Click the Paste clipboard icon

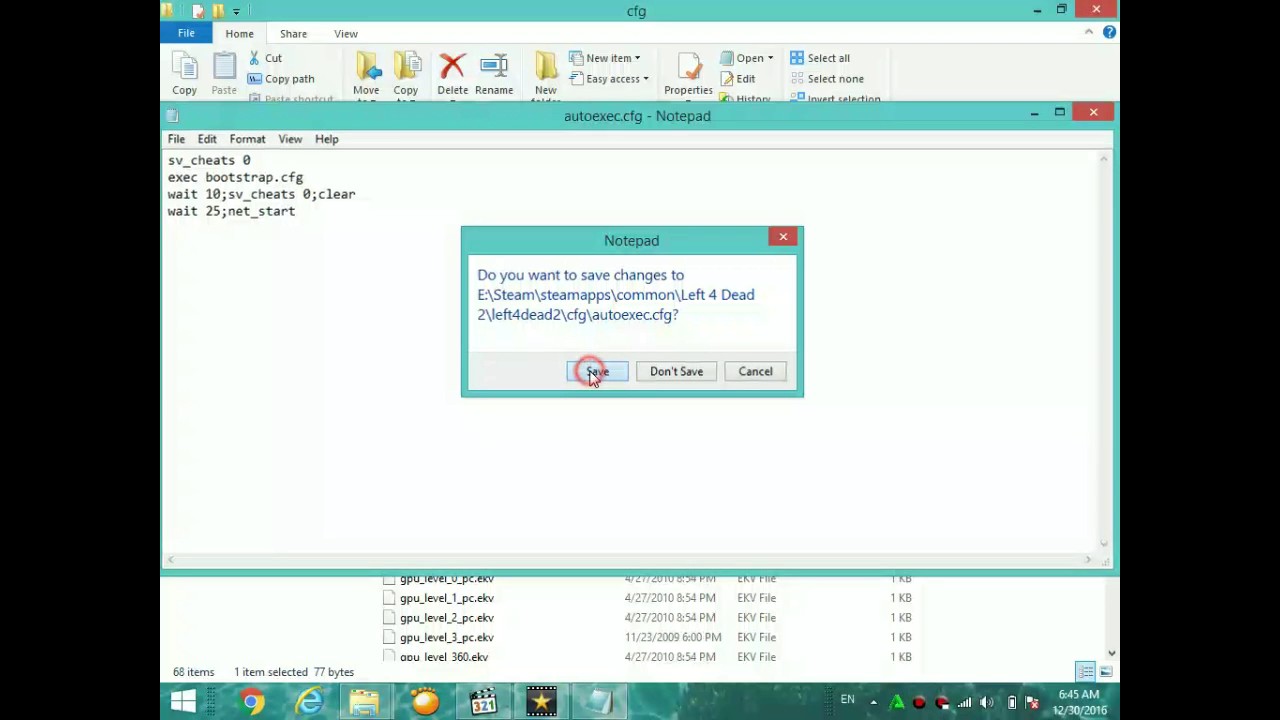point(224,74)
